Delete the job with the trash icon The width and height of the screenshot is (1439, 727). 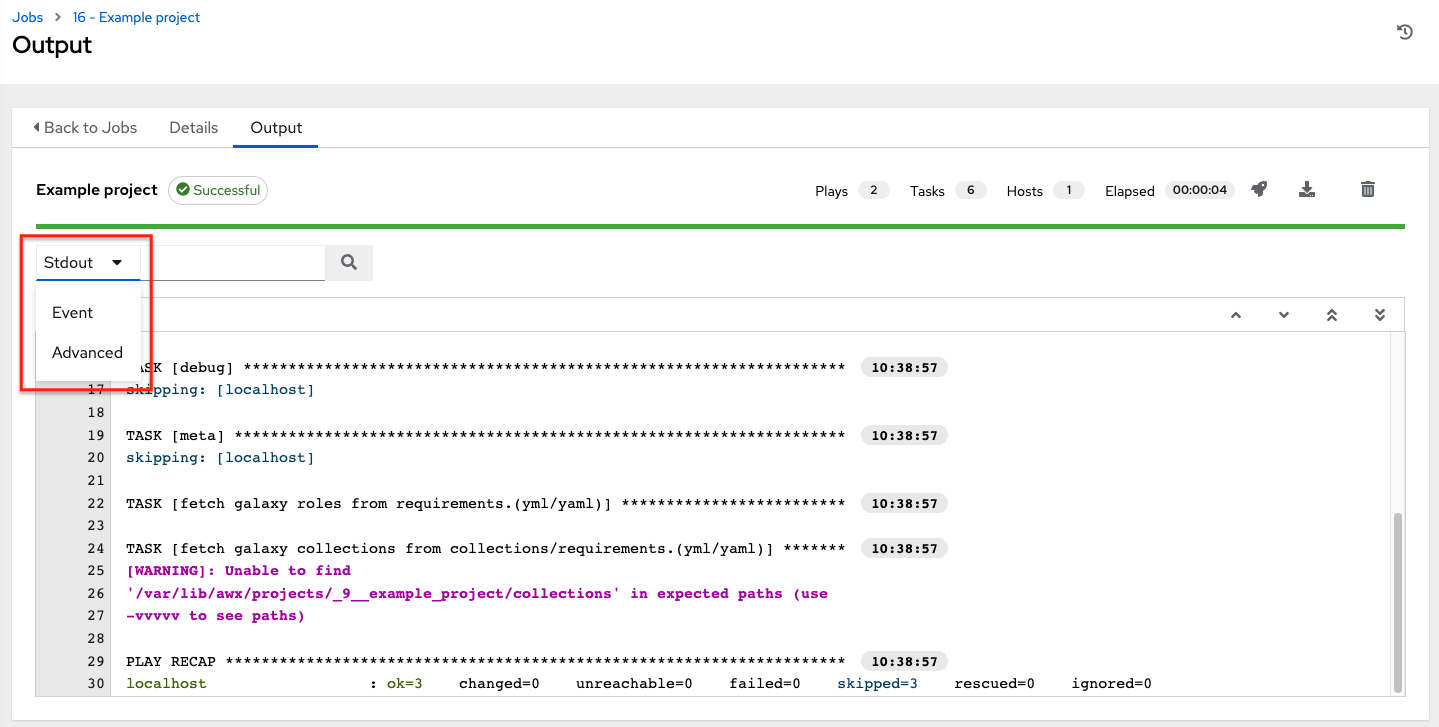pos(1367,189)
